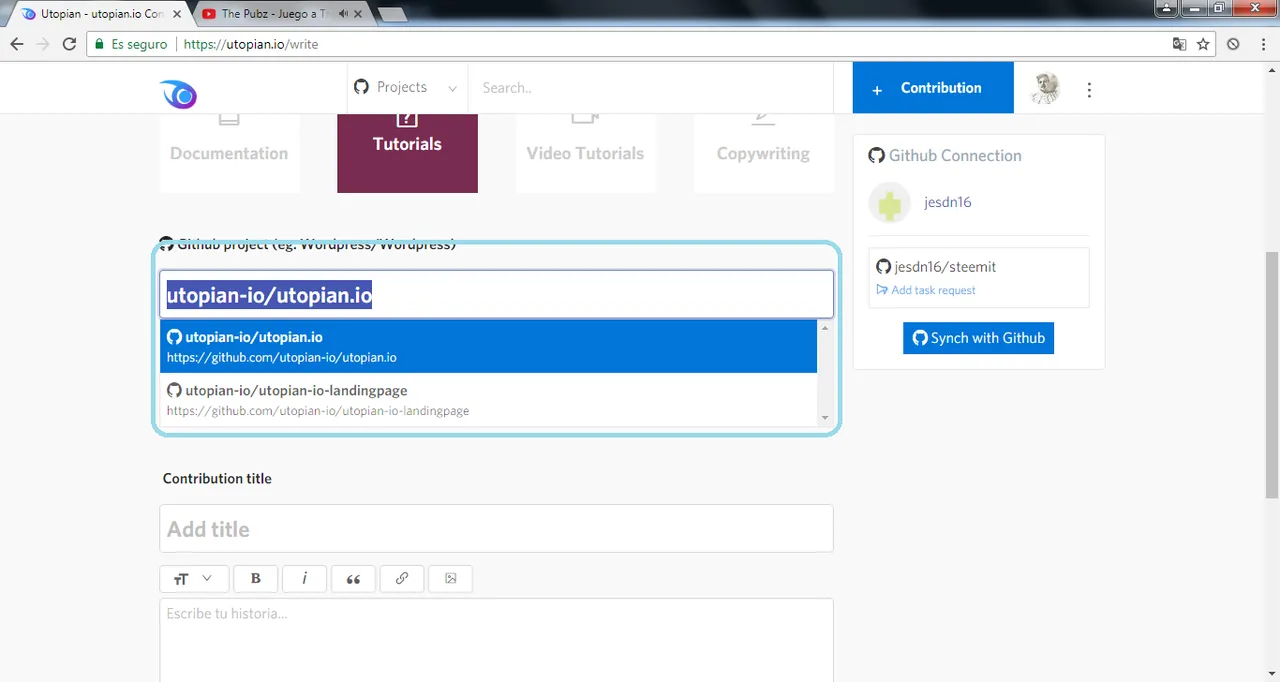Click the suggestion list scroll down arrow
The height and width of the screenshot is (682, 1280).
click(x=825, y=417)
